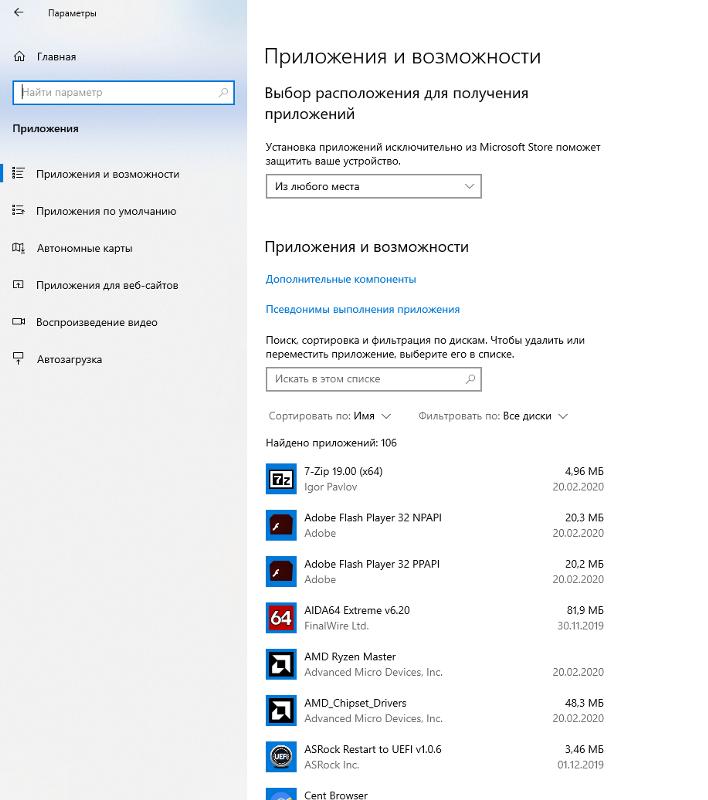Click the 30.11.2019 install date

[580, 626]
